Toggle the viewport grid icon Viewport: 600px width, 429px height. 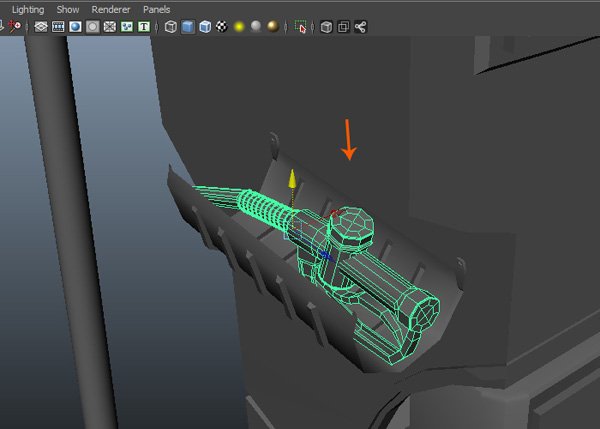click(x=41, y=27)
